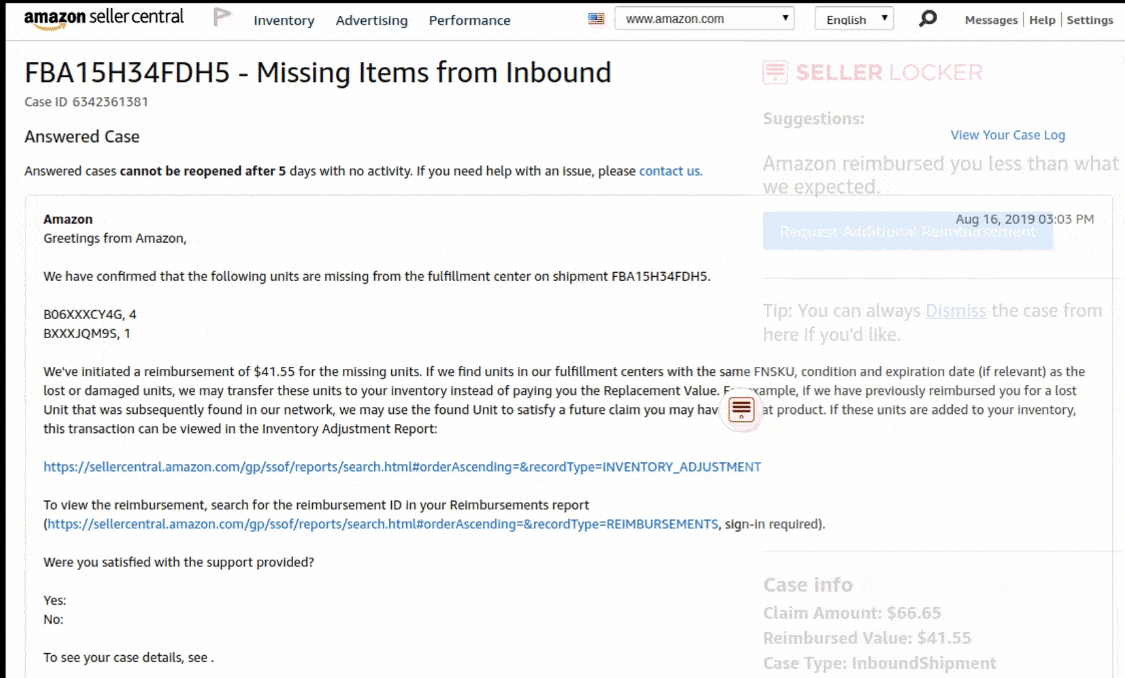Click the US flag marketplace icon
This screenshot has width=1125, height=678.
(596, 19)
